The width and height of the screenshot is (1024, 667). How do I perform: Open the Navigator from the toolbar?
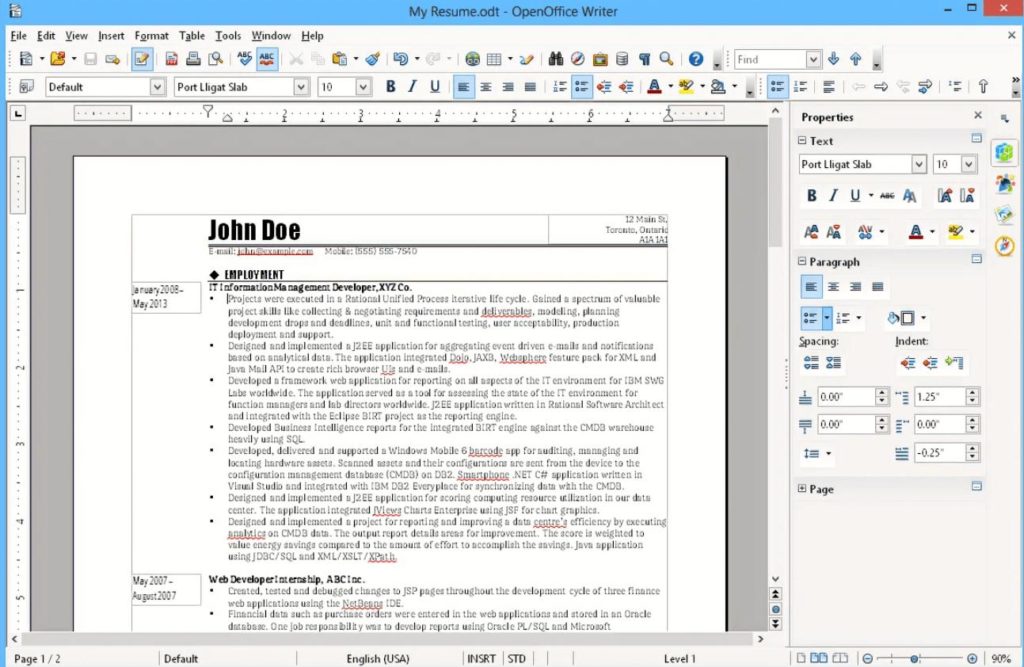578,59
